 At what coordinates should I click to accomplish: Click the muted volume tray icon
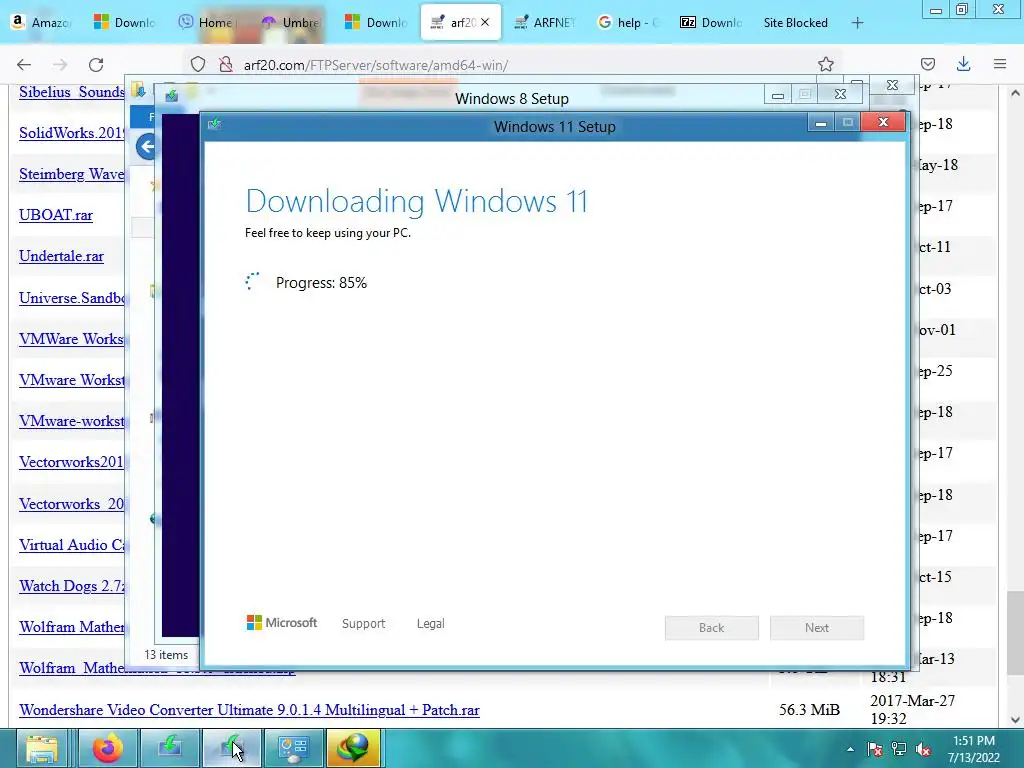(923, 749)
